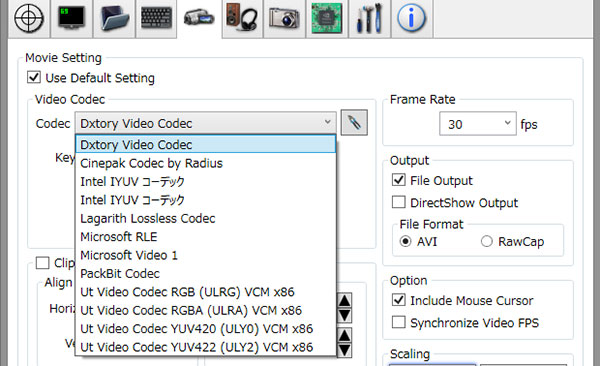
Task: Open the folder settings tab
Action: pos(114,18)
